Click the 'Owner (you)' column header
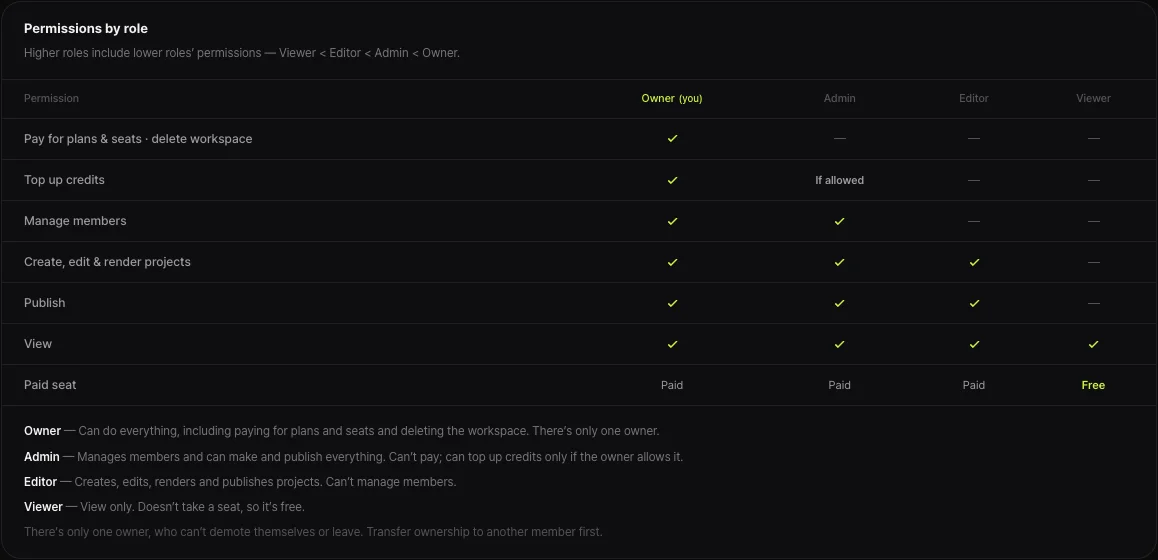 pos(671,98)
